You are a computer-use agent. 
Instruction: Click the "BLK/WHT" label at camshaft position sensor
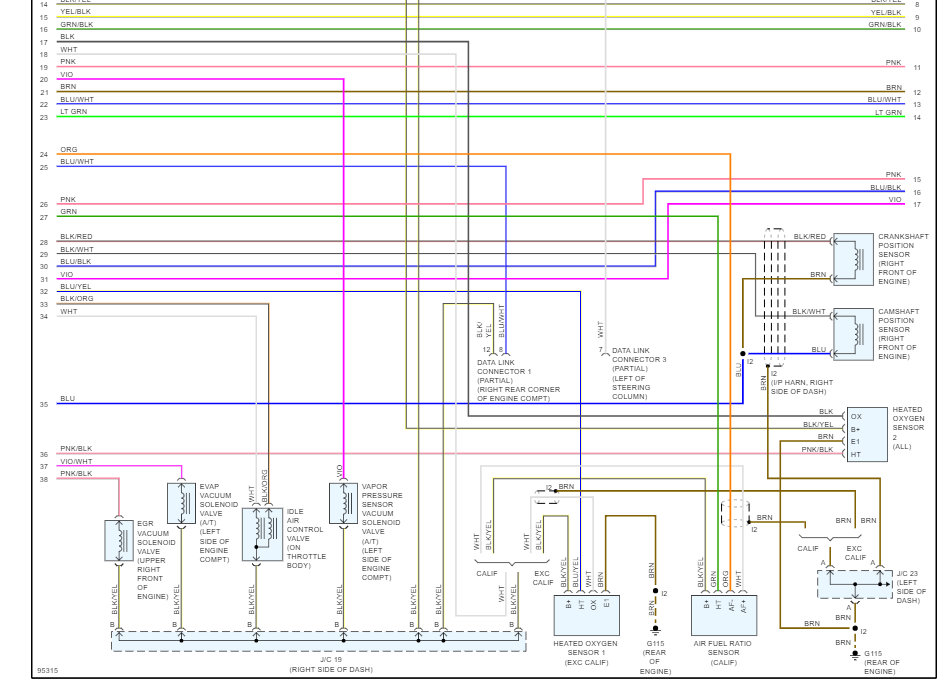808,312
